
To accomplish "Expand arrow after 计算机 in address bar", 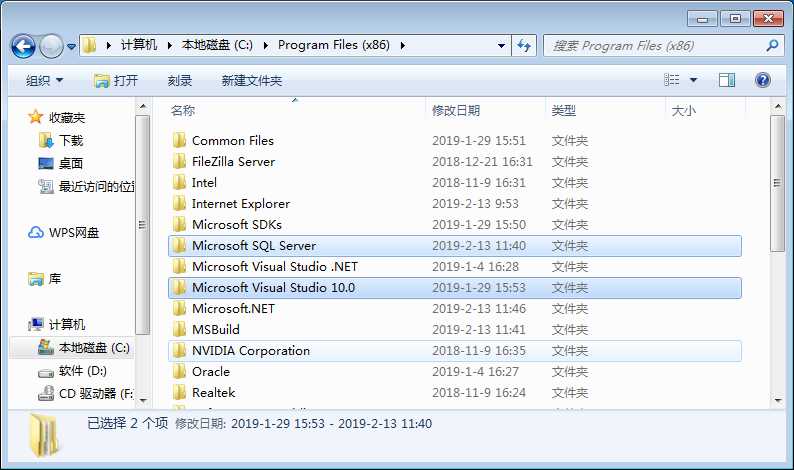I will 170,46.
